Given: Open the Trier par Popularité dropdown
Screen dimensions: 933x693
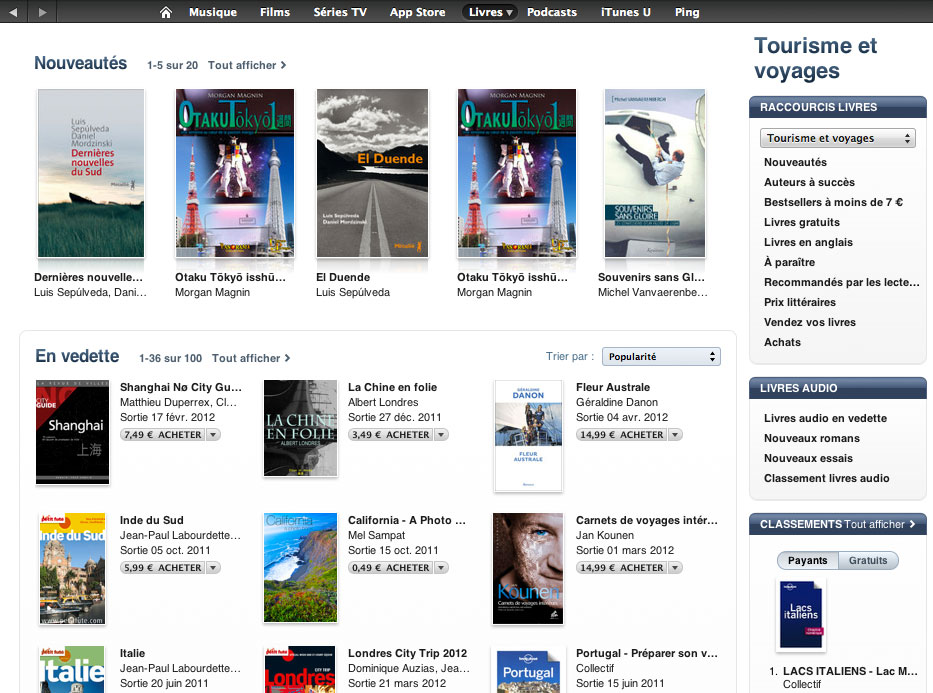Looking at the screenshot, I should (x=661, y=356).
